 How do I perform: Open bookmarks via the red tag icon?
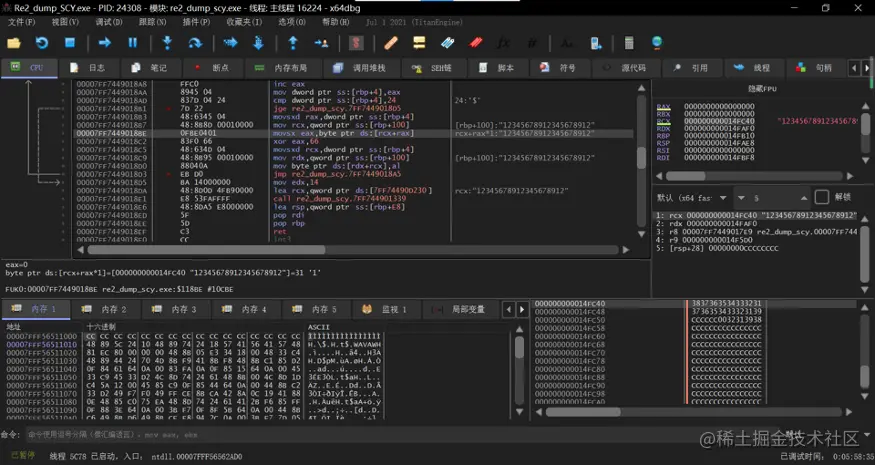(476, 43)
